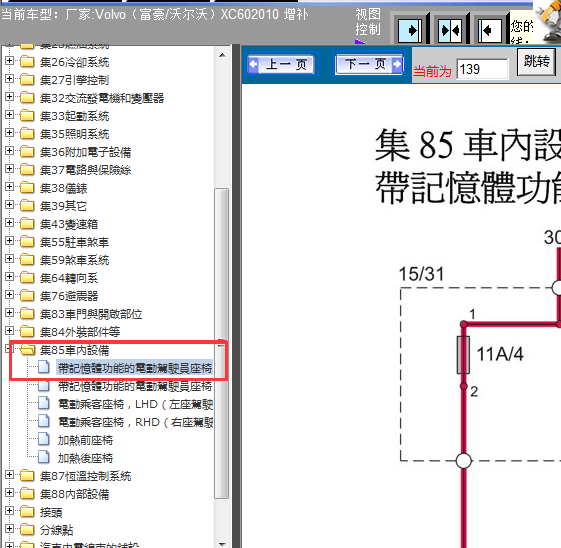Click document icon for 加熱前座椅

(x=44, y=439)
